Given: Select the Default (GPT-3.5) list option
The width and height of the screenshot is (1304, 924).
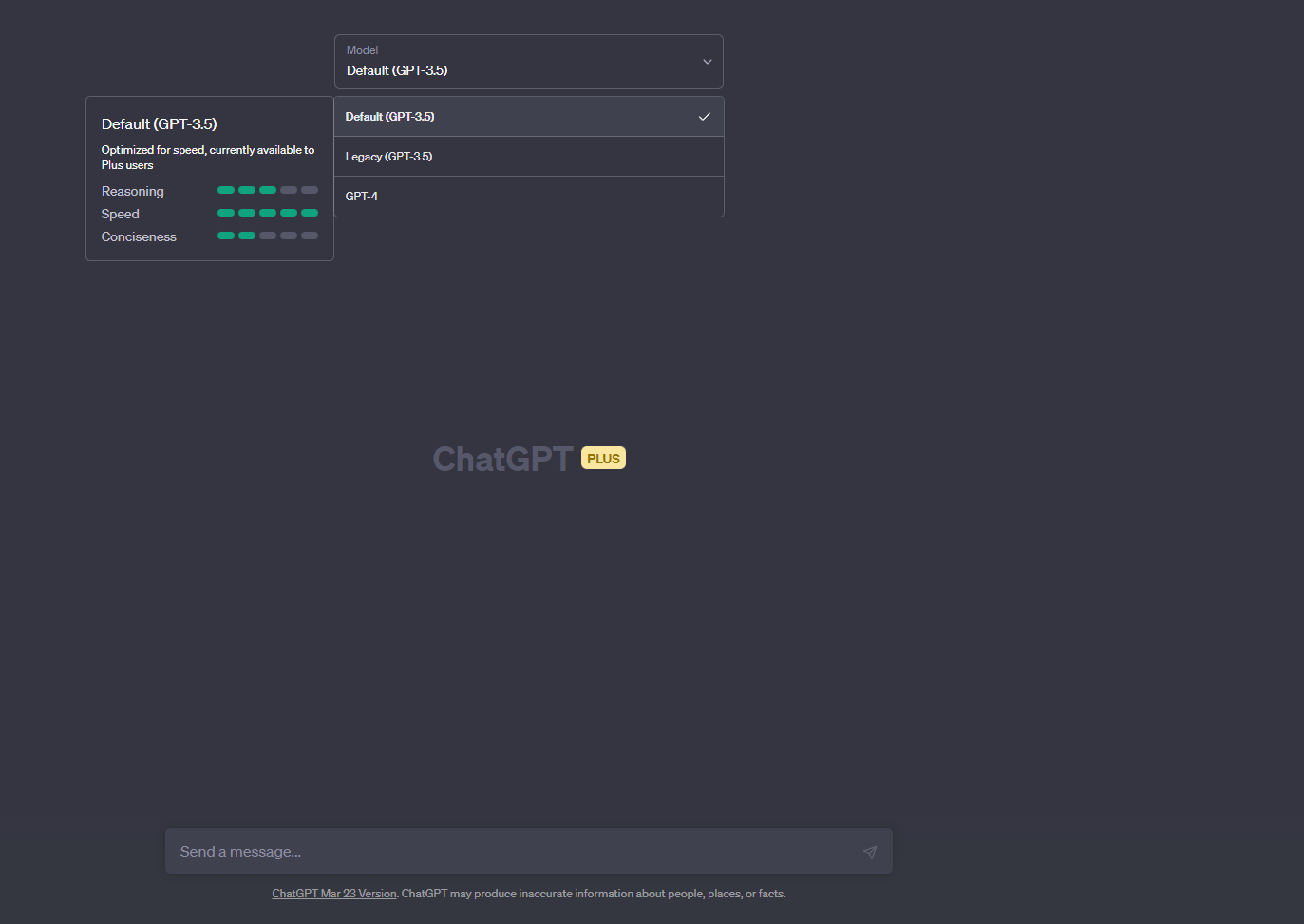Looking at the screenshot, I should pyautogui.click(x=390, y=117).
